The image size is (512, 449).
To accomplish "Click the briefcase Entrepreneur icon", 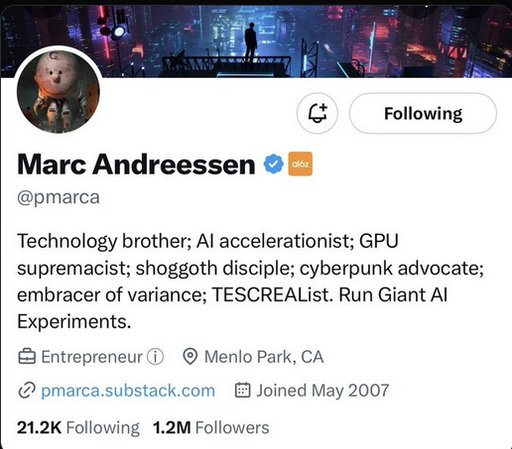I will coord(27,357).
